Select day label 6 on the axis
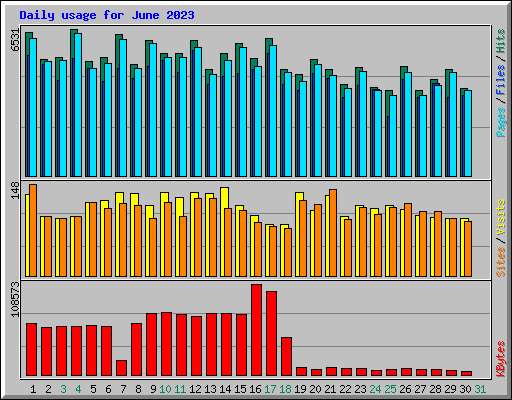The image size is (512, 400). [x=108, y=389]
